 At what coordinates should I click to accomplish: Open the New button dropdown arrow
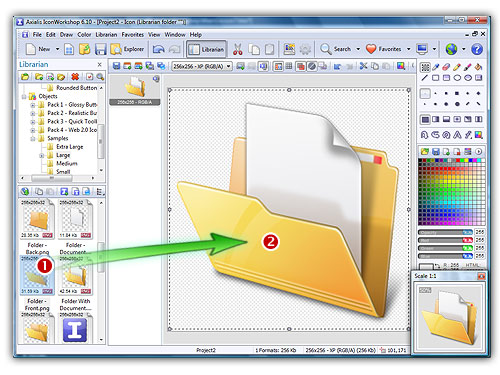57,49
